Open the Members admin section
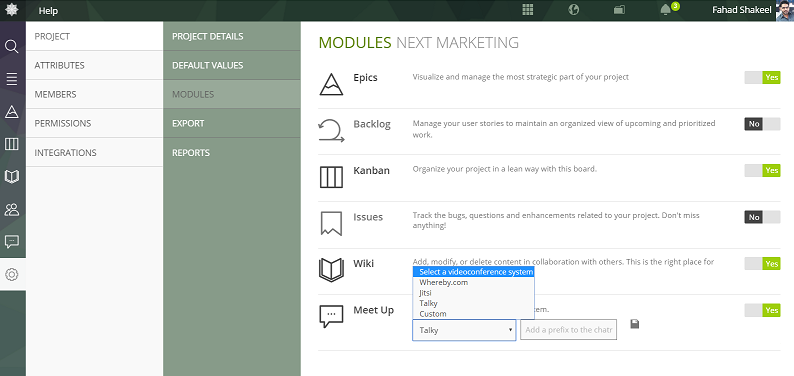This screenshot has height=376, width=794. click(94, 94)
